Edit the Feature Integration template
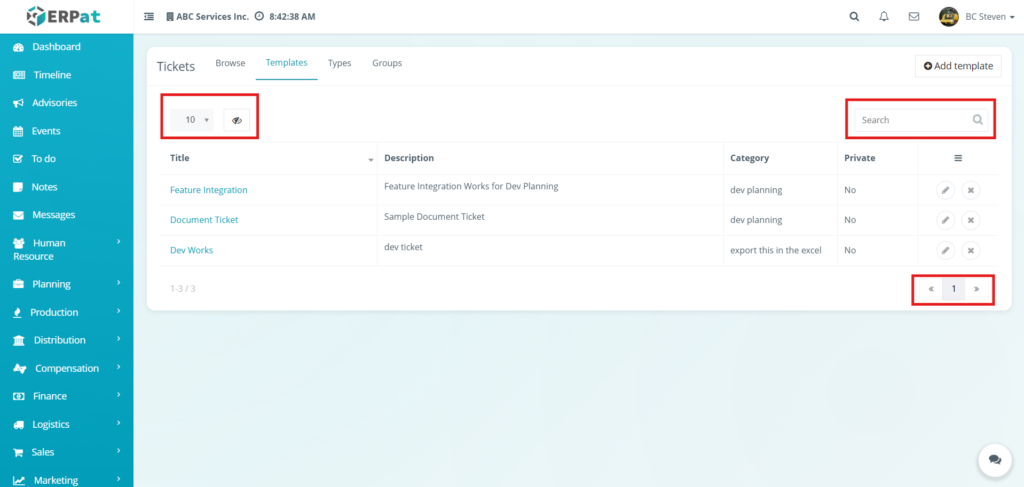Image resolution: width=1024 pixels, height=487 pixels. click(x=945, y=190)
